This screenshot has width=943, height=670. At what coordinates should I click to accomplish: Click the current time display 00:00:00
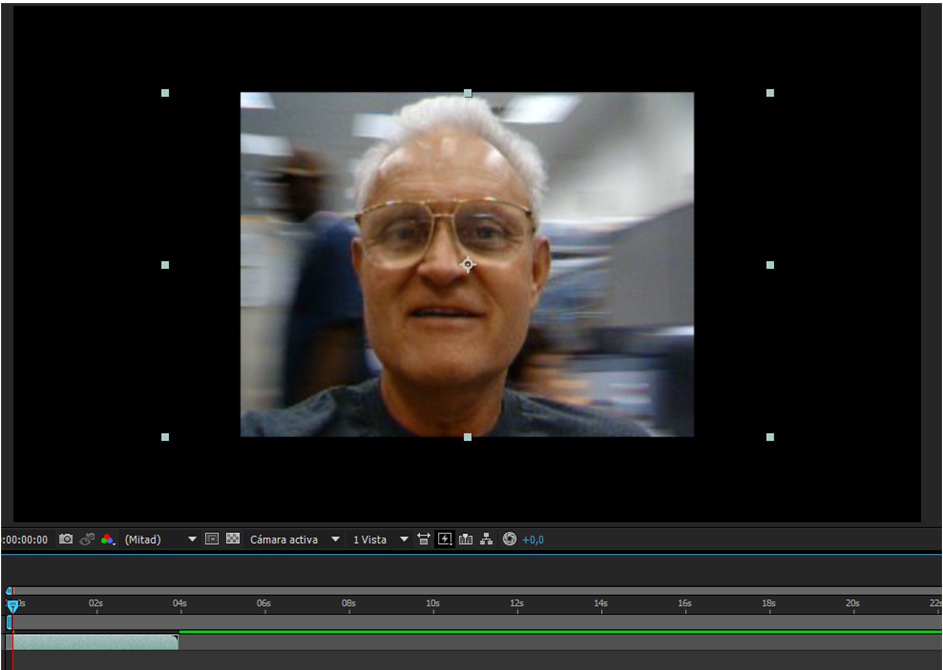[x=24, y=539]
